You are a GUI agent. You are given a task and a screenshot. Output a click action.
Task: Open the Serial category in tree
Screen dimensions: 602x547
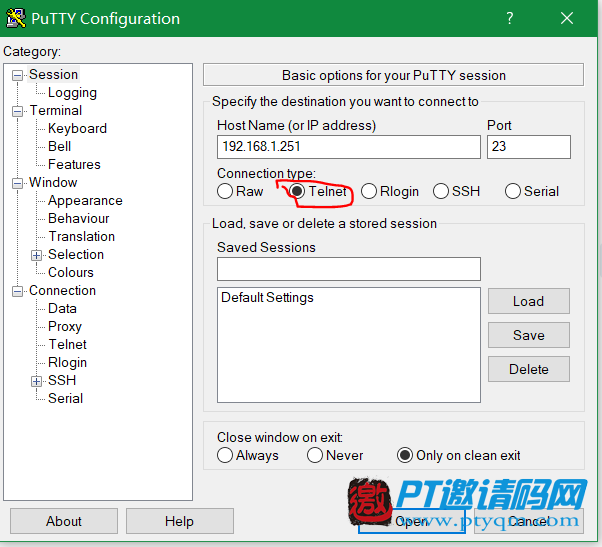coord(65,398)
